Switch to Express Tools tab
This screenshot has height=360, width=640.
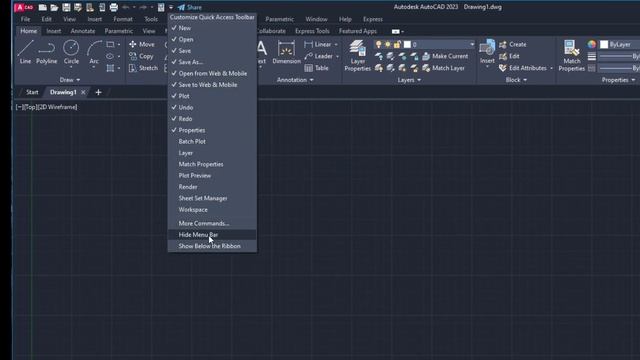312,31
